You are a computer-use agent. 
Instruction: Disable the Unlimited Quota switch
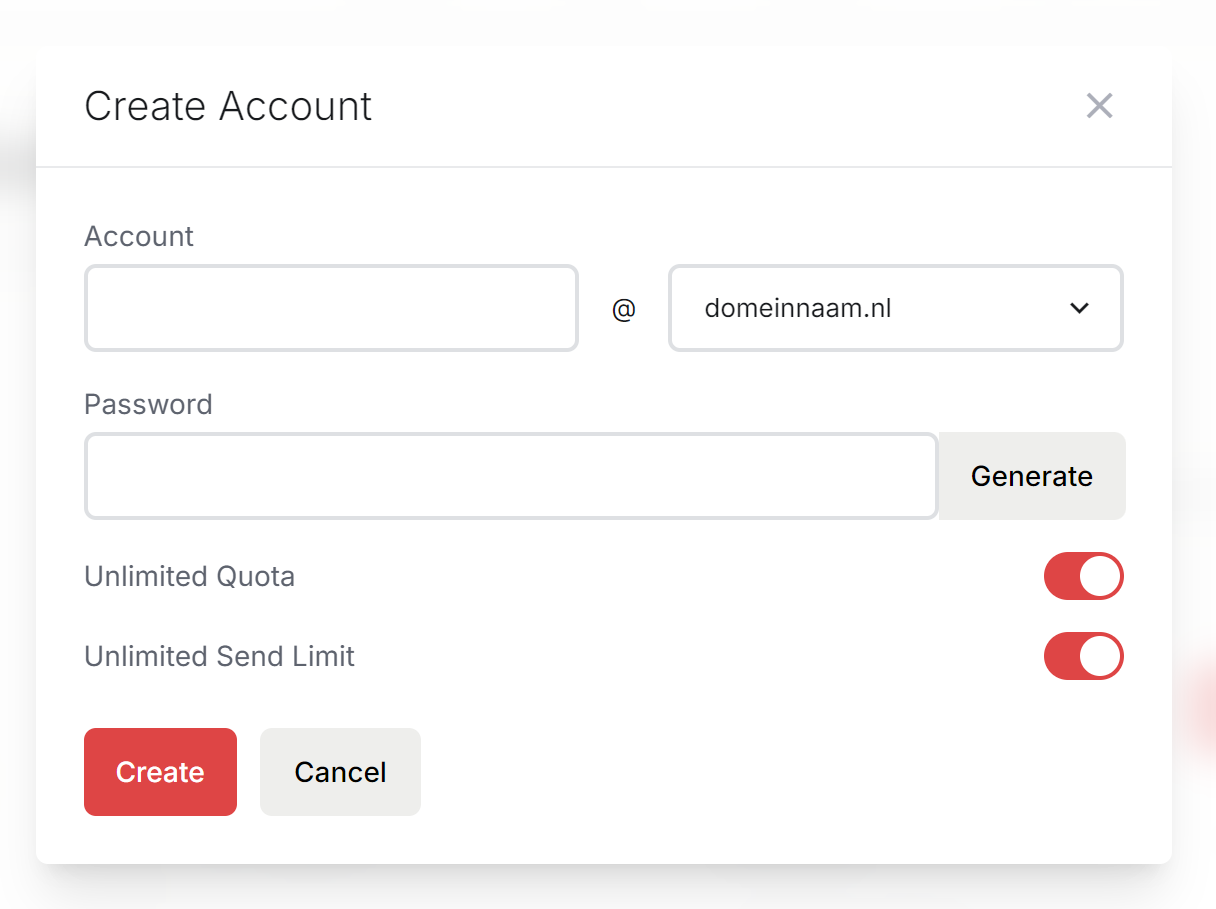click(x=1083, y=576)
